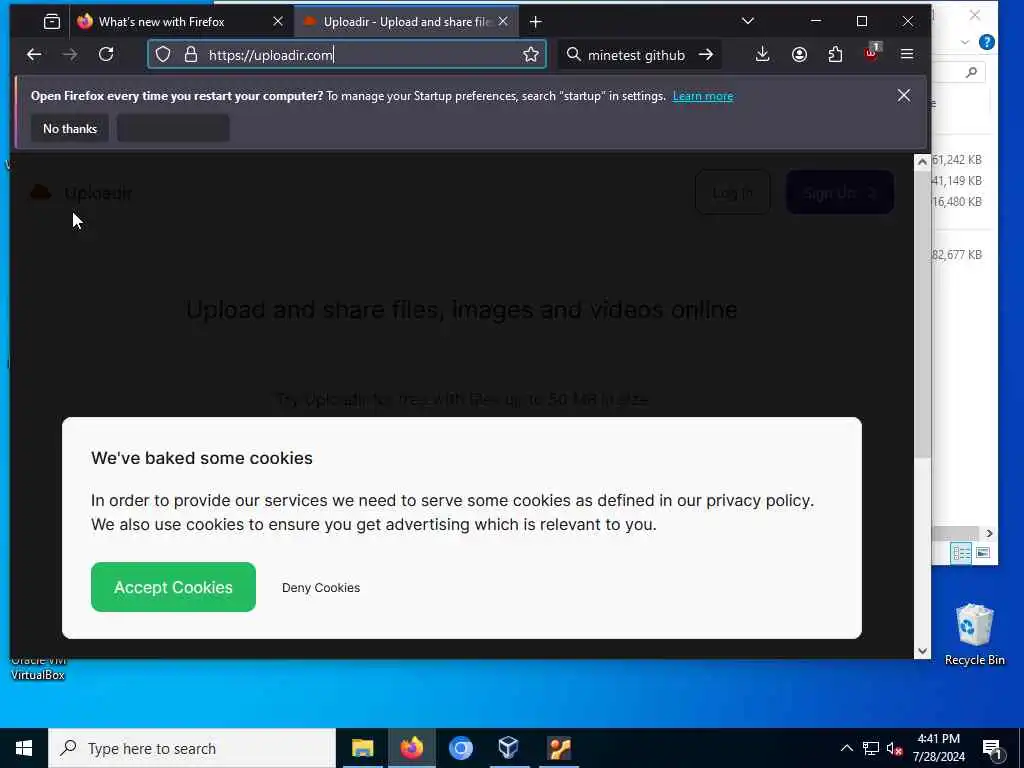Dismiss the startup notification bar
This screenshot has width=1024, height=768.
click(x=904, y=95)
